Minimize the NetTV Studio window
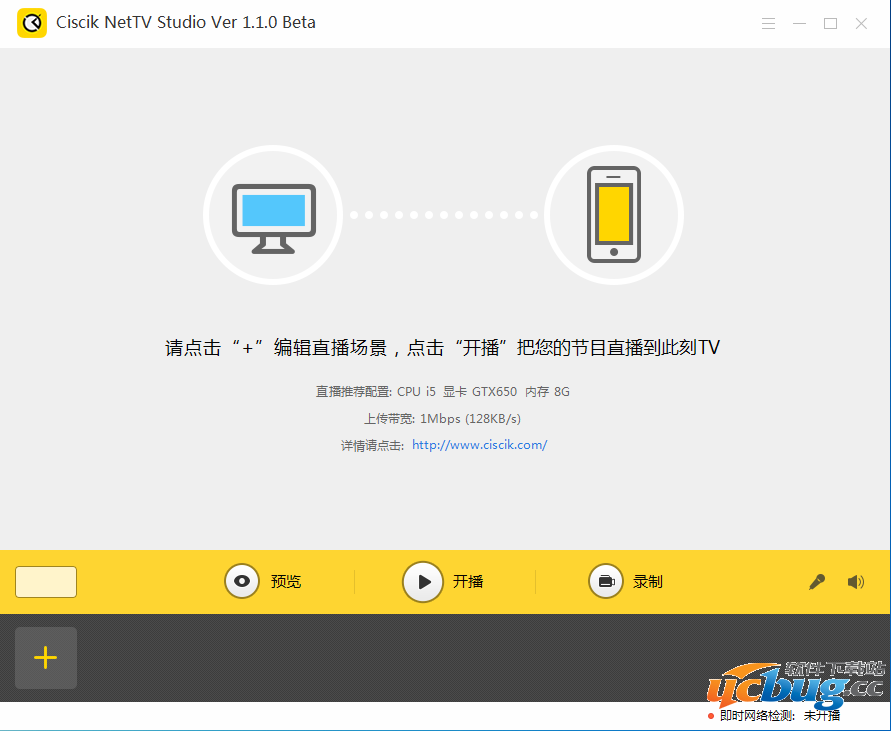Viewport: 891px width, 731px height. [x=799, y=23]
